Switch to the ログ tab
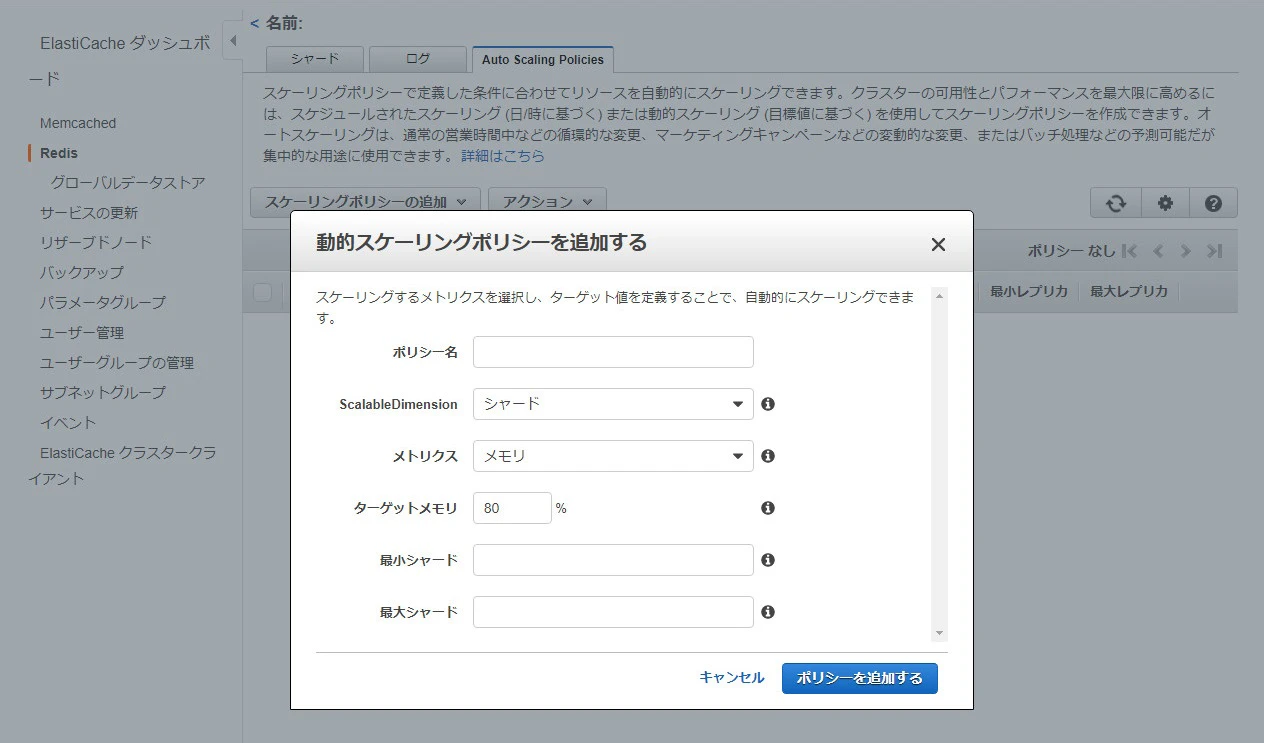The height and width of the screenshot is (743, 1264). click(418, 59)
